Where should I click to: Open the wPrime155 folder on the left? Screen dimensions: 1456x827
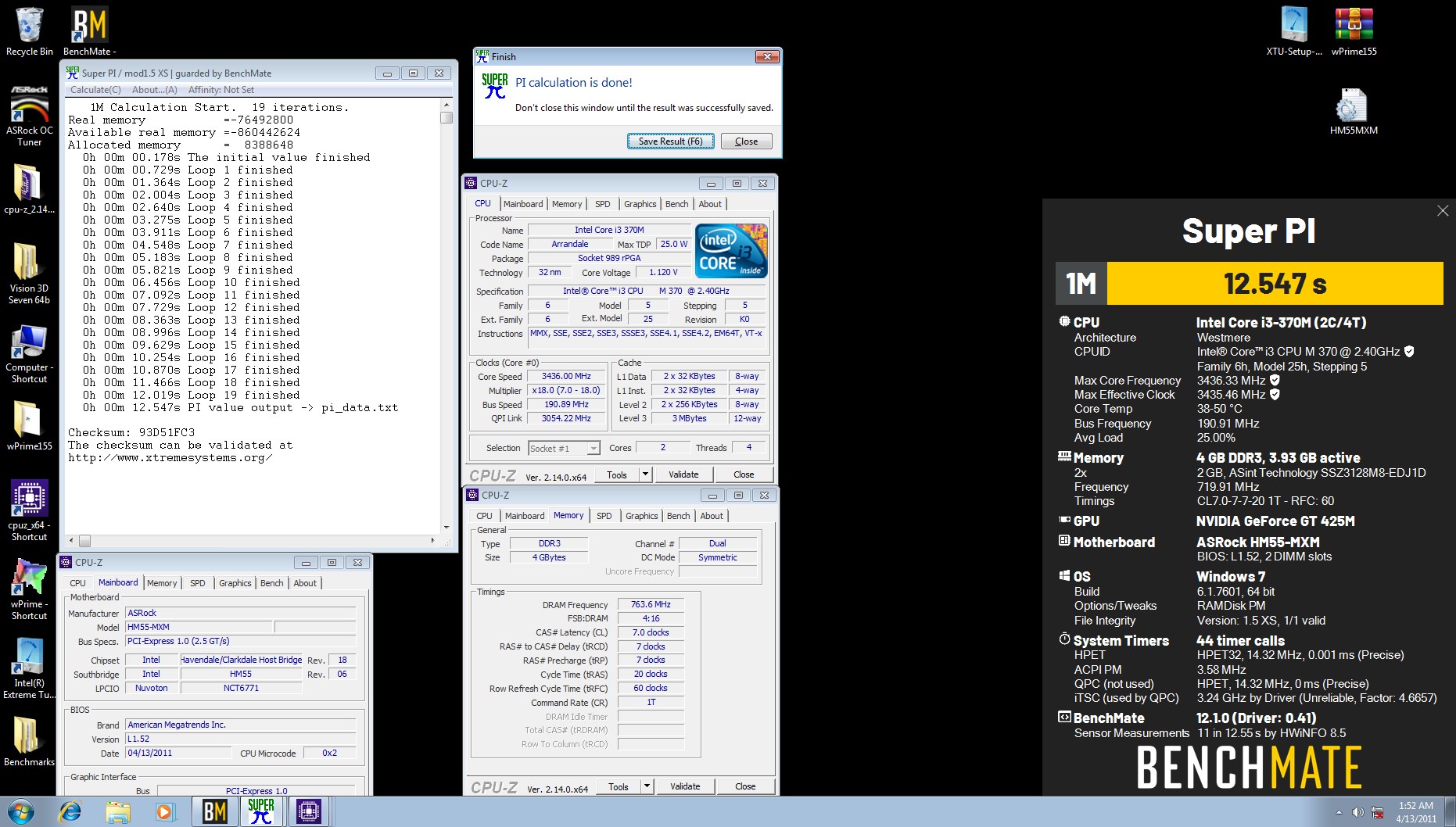30,426
